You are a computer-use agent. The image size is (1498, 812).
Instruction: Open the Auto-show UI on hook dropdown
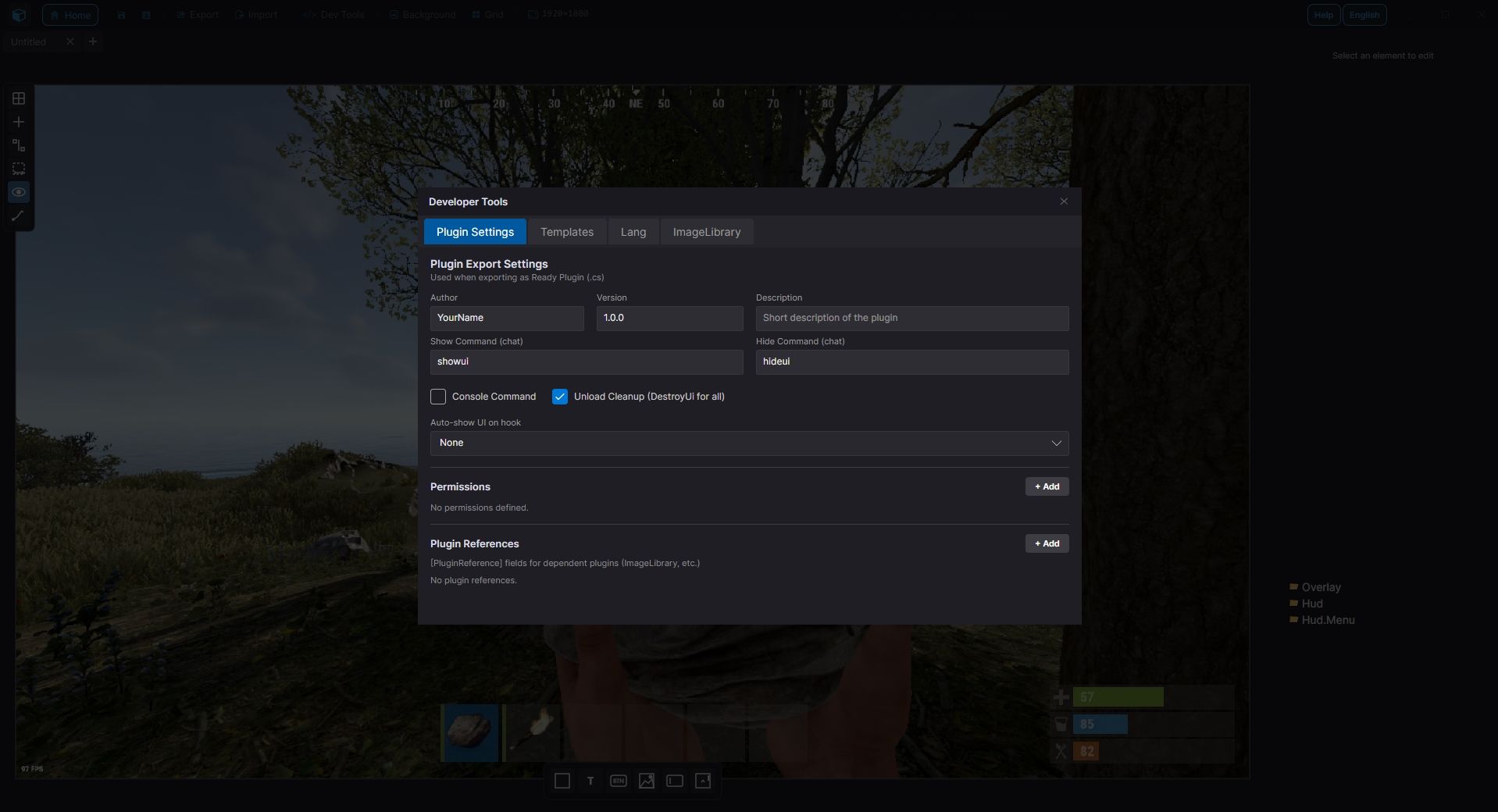pos(748,443)
